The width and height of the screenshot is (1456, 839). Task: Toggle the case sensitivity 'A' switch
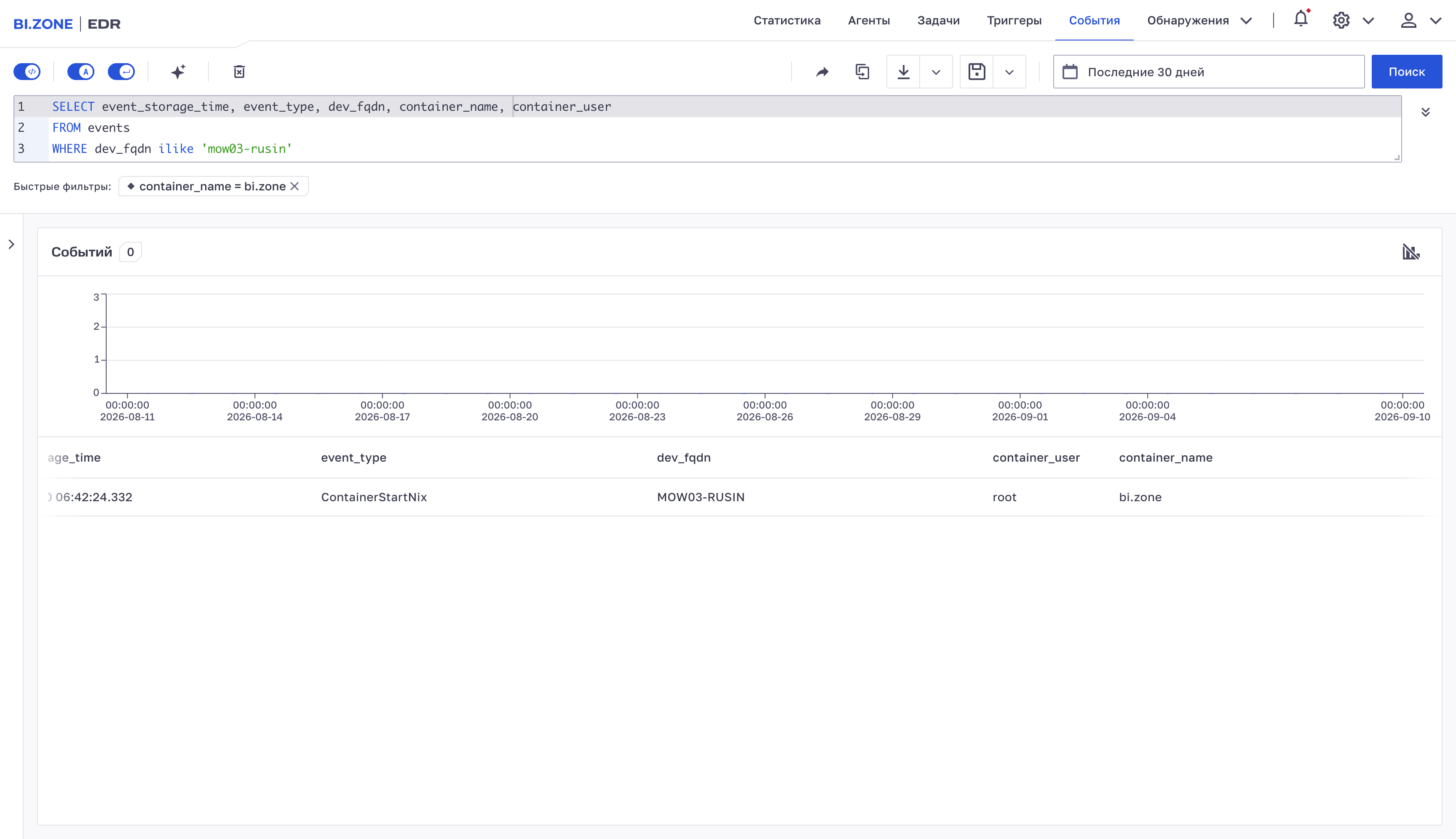click(x=81, y=72)
